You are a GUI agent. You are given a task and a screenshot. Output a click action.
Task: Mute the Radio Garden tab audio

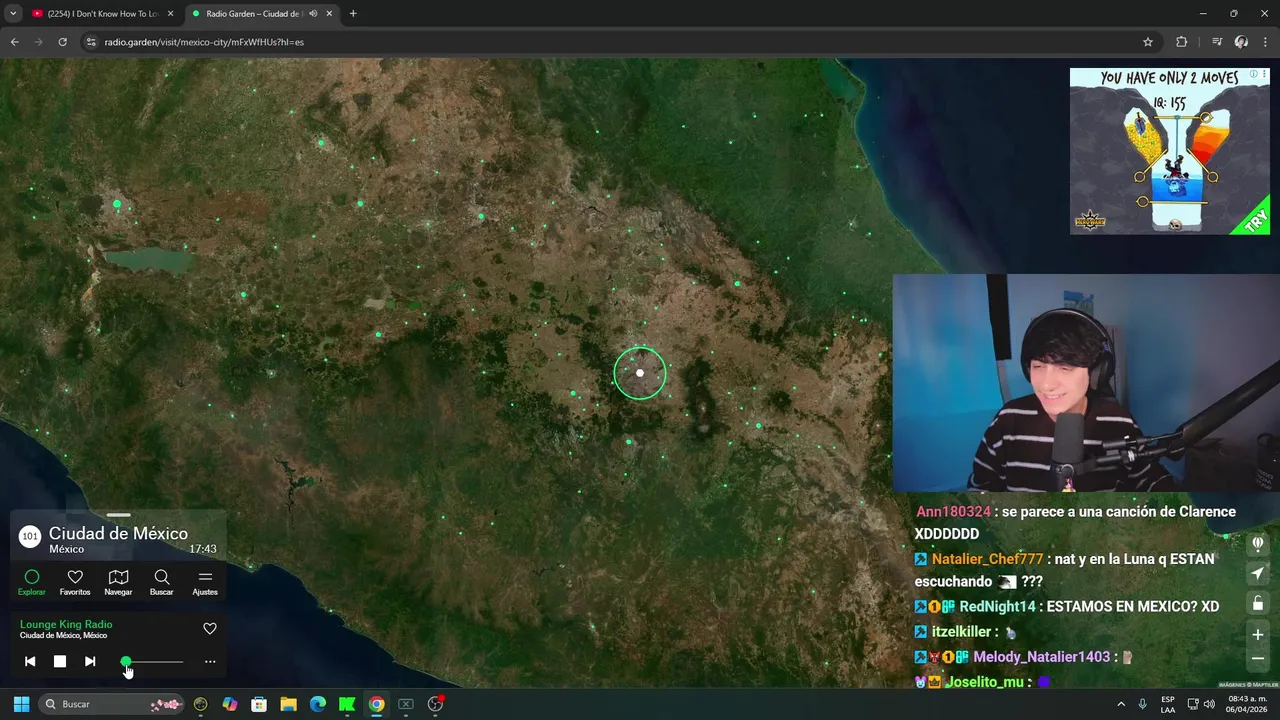[x=313, y=14]
